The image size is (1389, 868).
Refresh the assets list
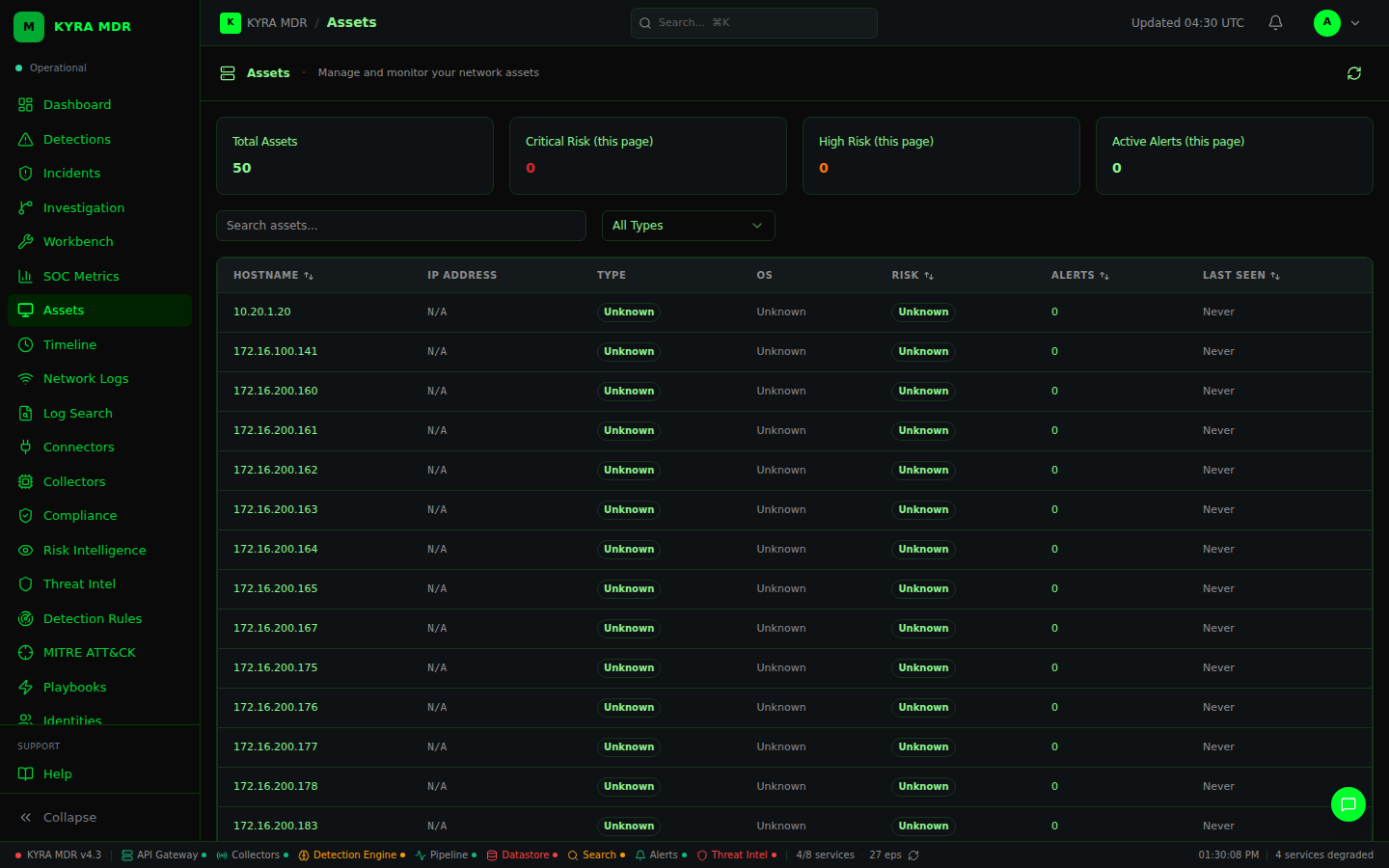point(1353,73)
